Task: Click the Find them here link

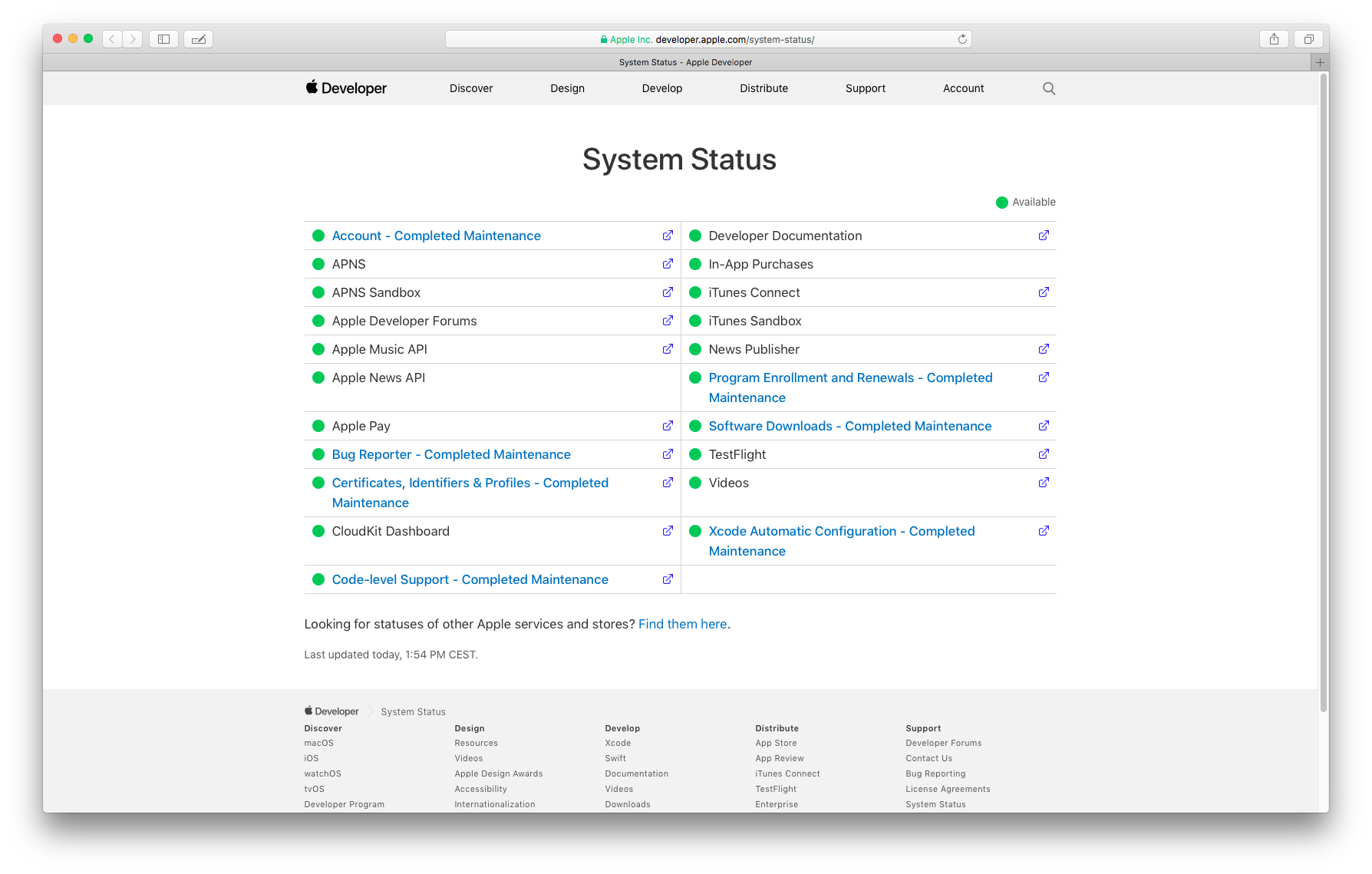Action: point(682,624)
